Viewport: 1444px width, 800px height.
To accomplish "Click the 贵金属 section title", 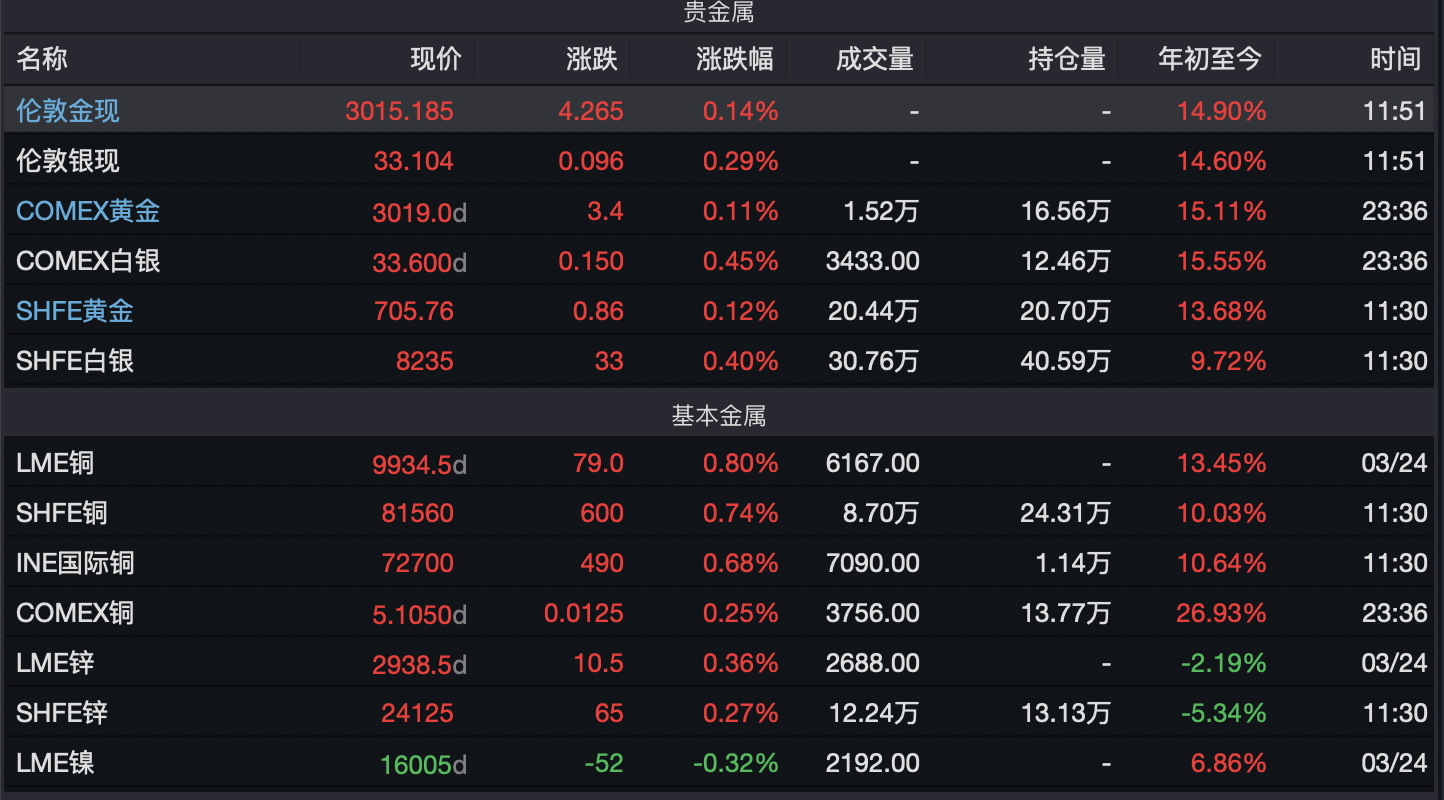I will 718,13.
